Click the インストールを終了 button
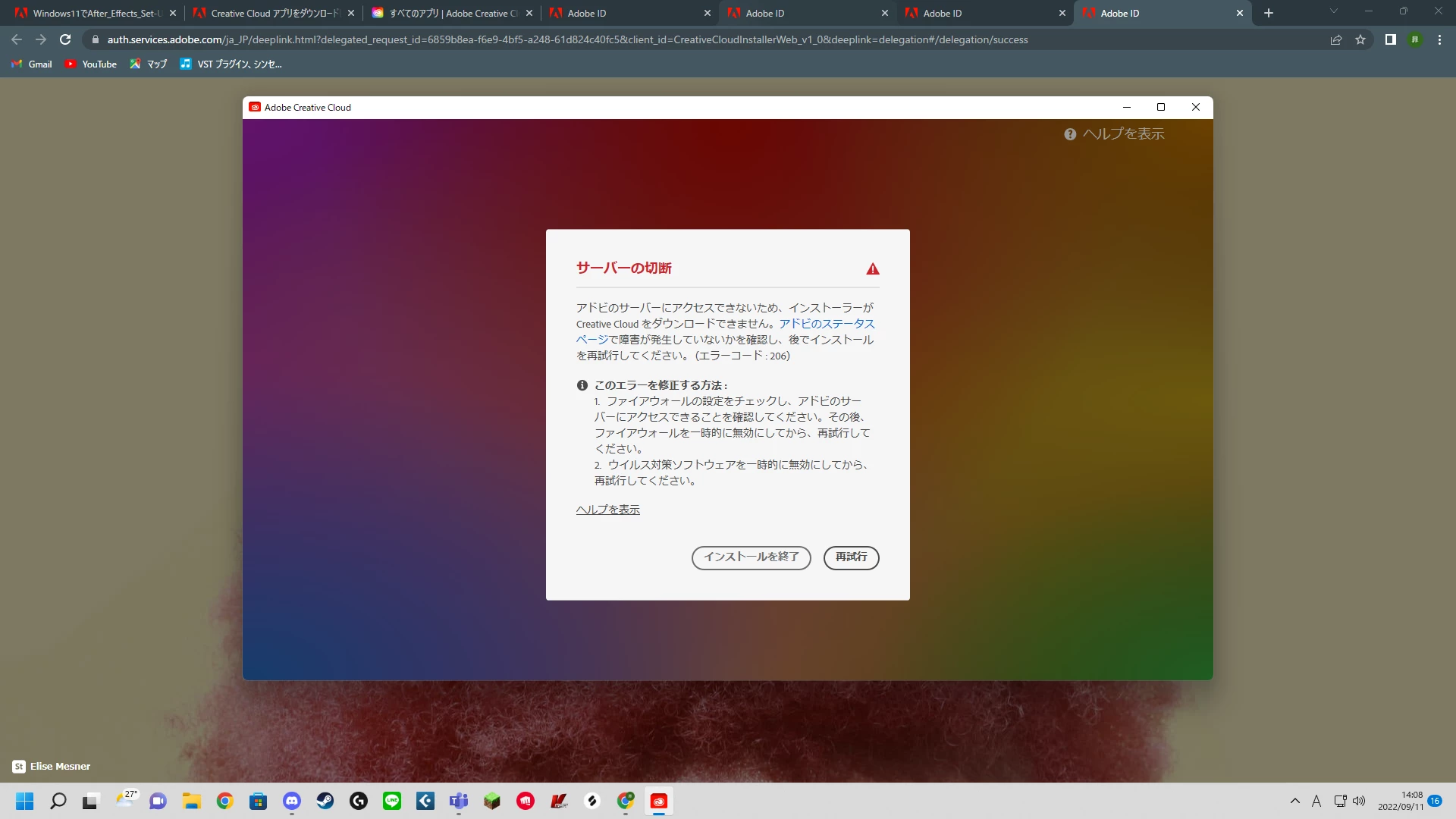Viewport: 1456px width, 819px height. click(x=751, y=557)
